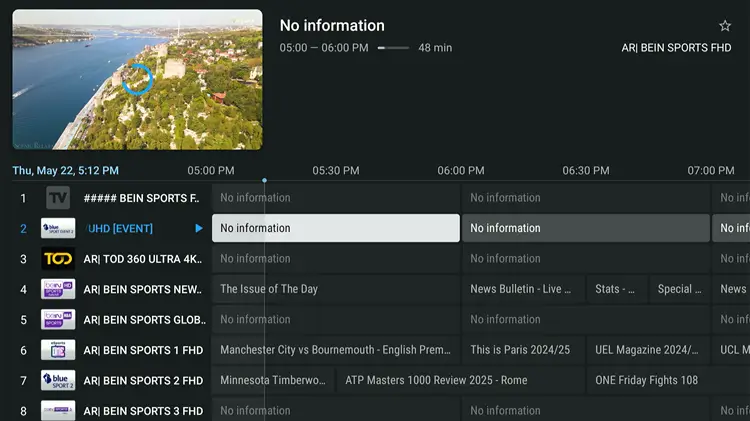Open the live preview video thumbnail
This screenshot has width=750, height=421.
click(x=137, y=79)
